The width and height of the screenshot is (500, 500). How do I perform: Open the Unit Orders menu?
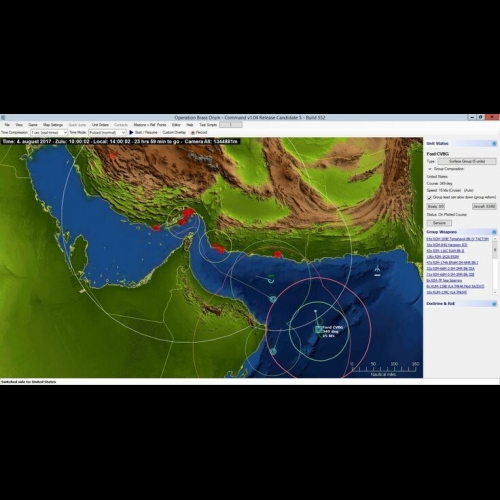[100, 125]
